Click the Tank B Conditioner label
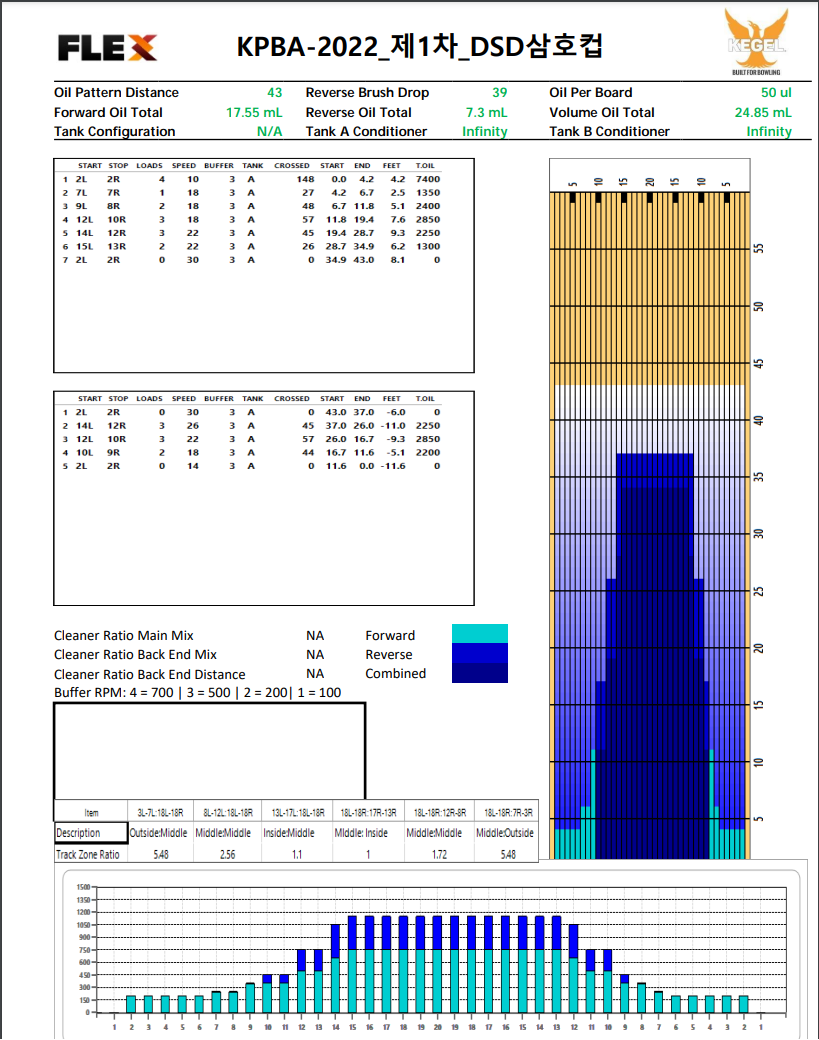The image size is (819, 1040). pos(609,131)
